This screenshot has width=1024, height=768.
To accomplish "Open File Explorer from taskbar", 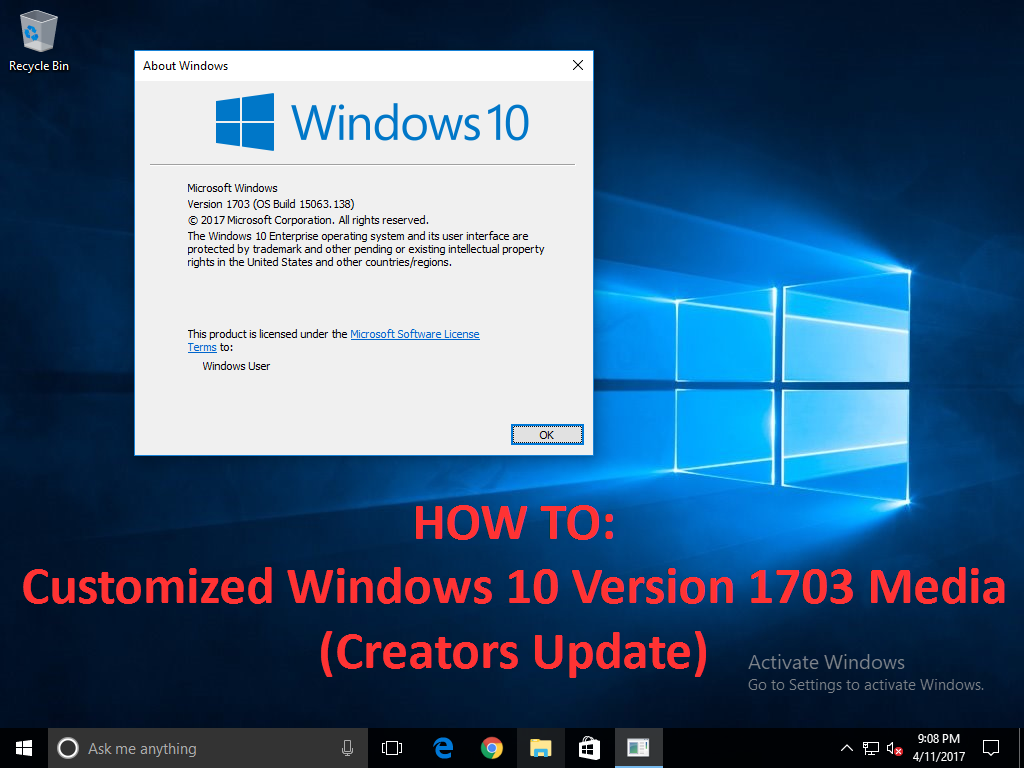I will [x=541, y=748].
